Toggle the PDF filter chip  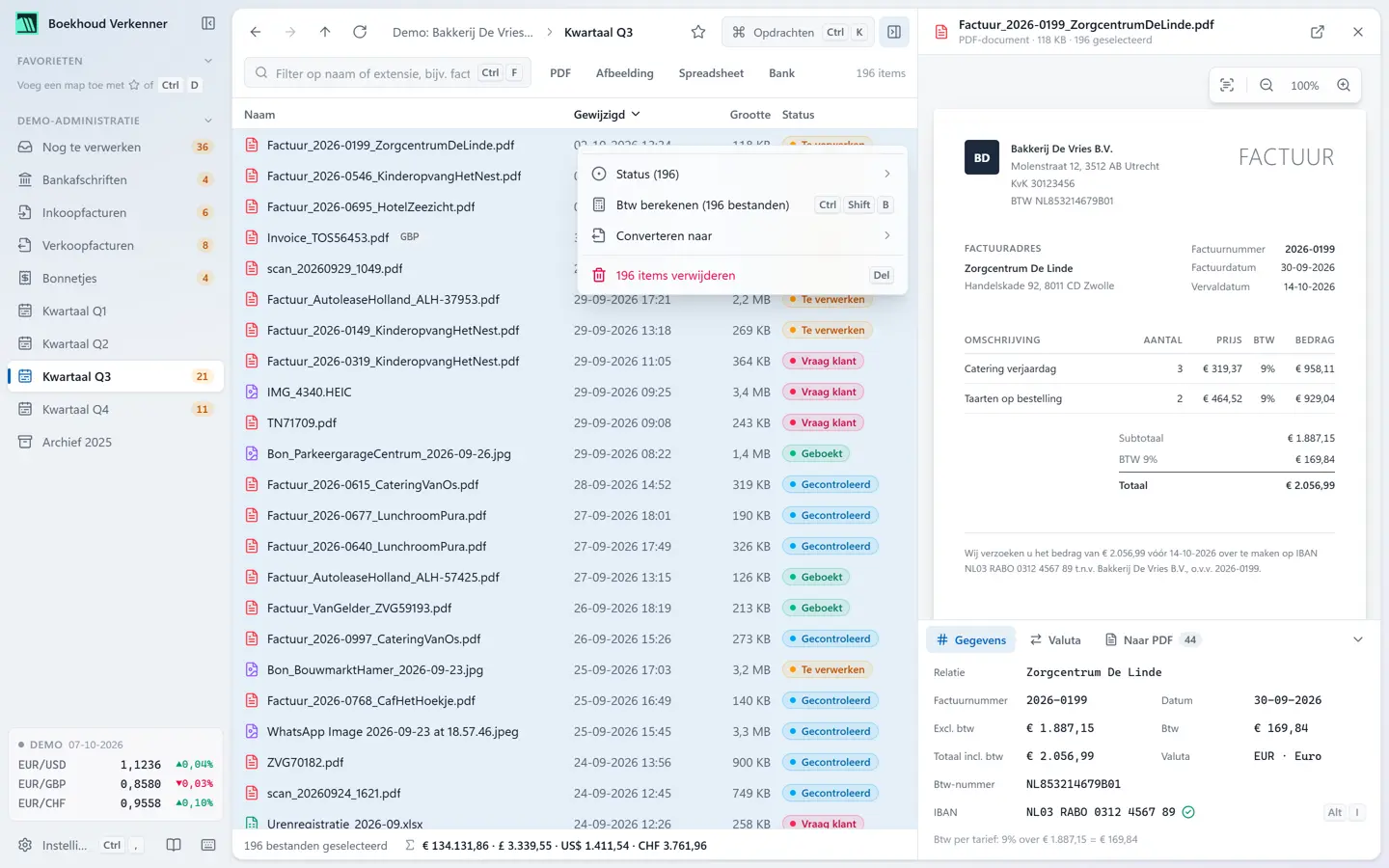pos(560,73)
